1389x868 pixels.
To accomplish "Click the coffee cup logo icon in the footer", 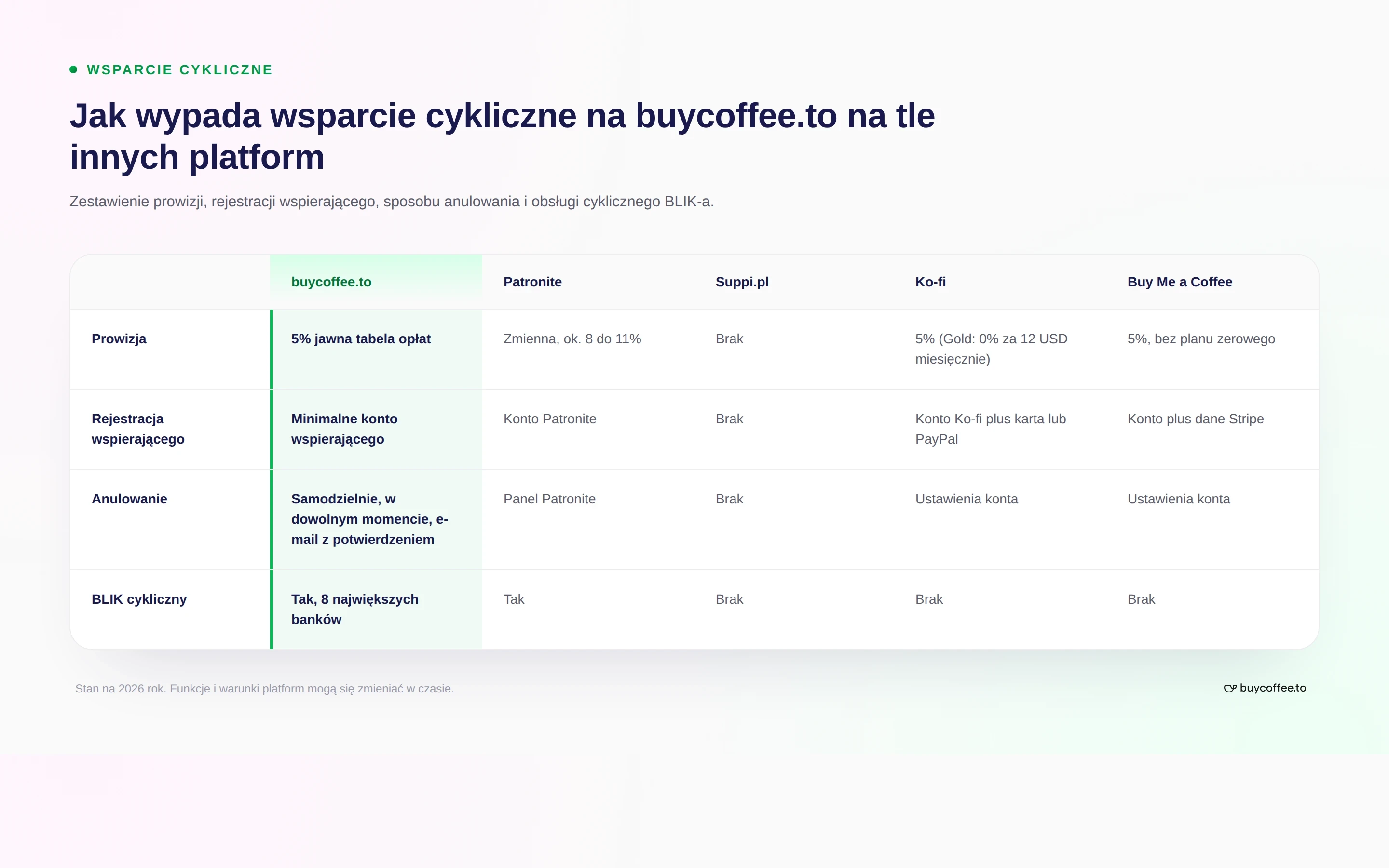I will [1230, 688].
